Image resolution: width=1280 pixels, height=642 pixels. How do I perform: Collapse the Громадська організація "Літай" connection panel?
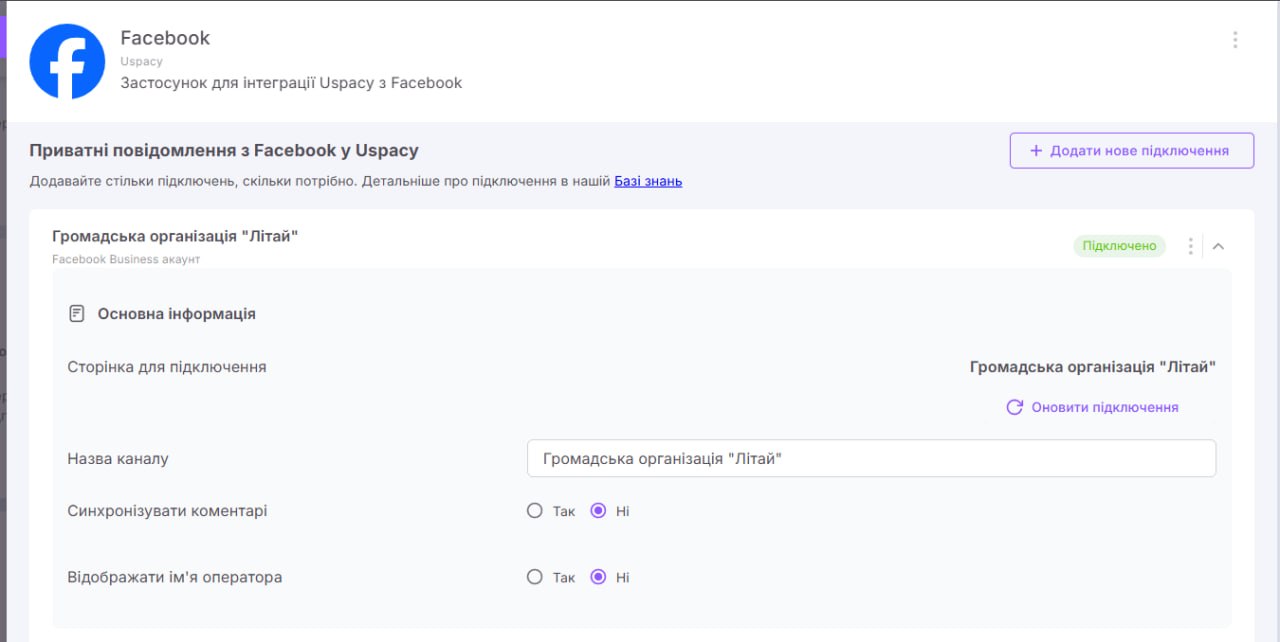[x=1218, y=246]
